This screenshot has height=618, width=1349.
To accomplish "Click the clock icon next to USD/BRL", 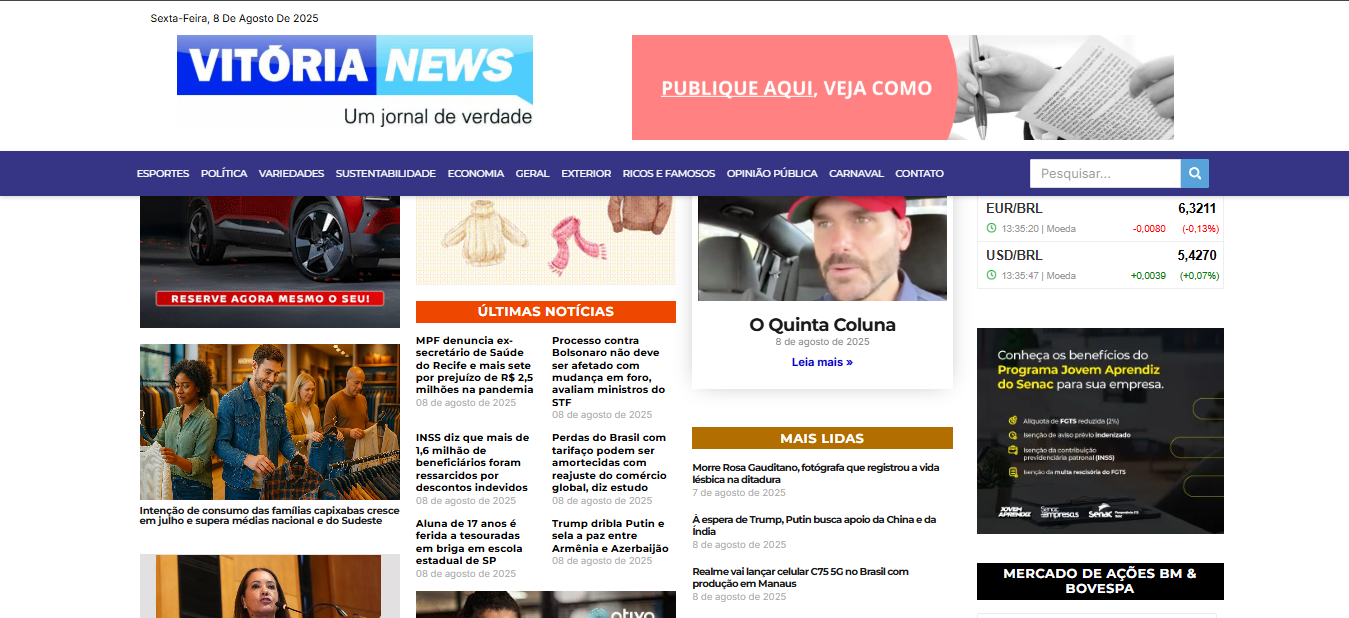I will click(990, 275).
